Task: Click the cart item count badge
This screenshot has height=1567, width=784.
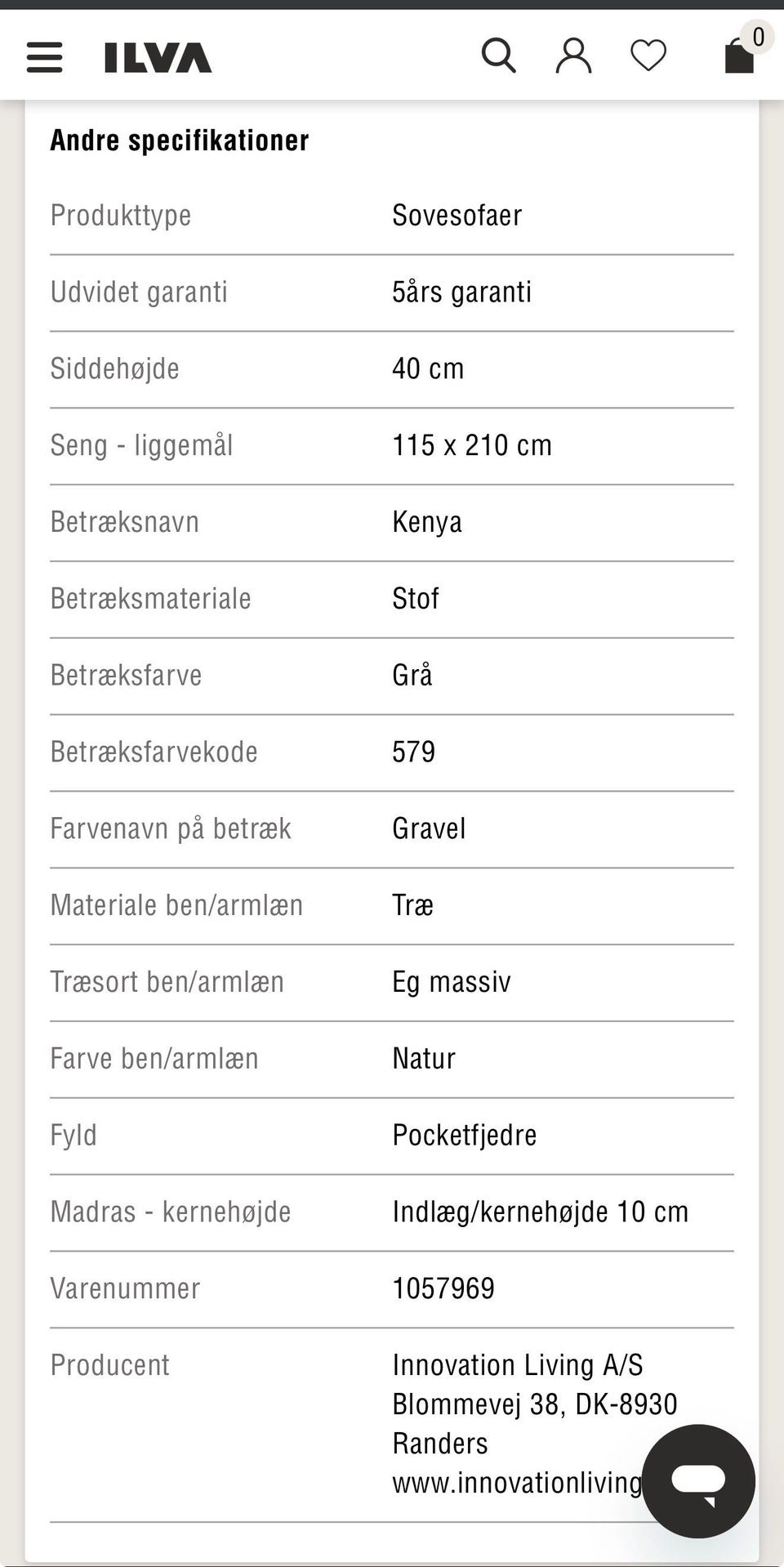Action: click(758, 37)
